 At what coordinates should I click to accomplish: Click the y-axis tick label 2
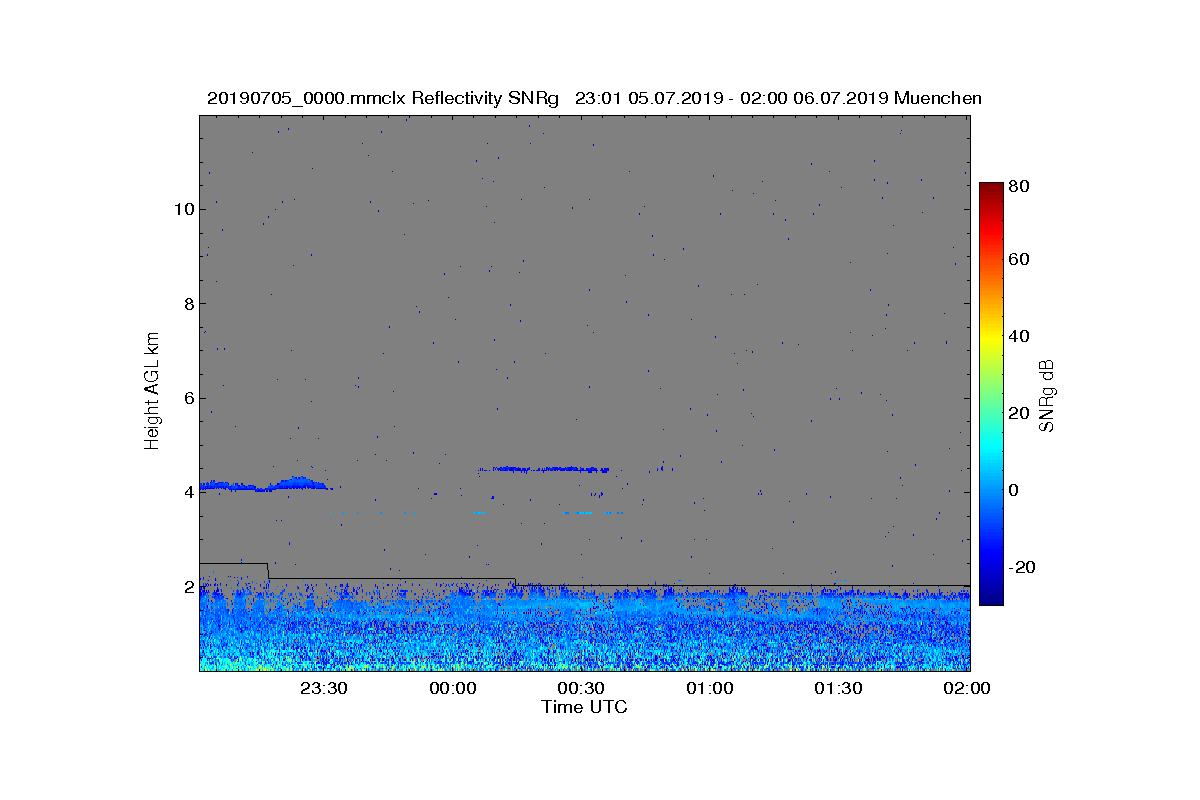tap(188, 586)
